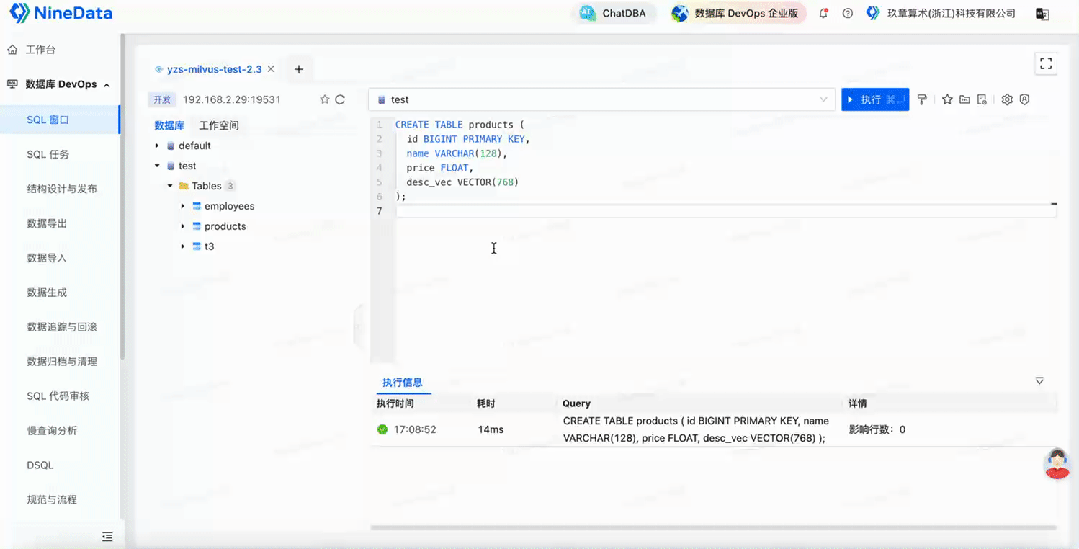
Task: Save SQL to favorites star icon
Action: (x=947, y=100)
